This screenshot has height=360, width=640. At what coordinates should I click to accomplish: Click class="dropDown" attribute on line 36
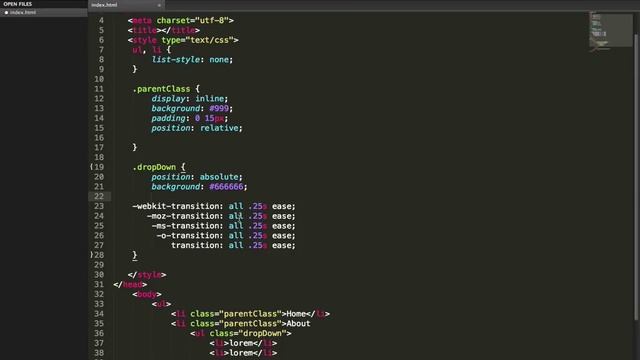tap(248, 333)
